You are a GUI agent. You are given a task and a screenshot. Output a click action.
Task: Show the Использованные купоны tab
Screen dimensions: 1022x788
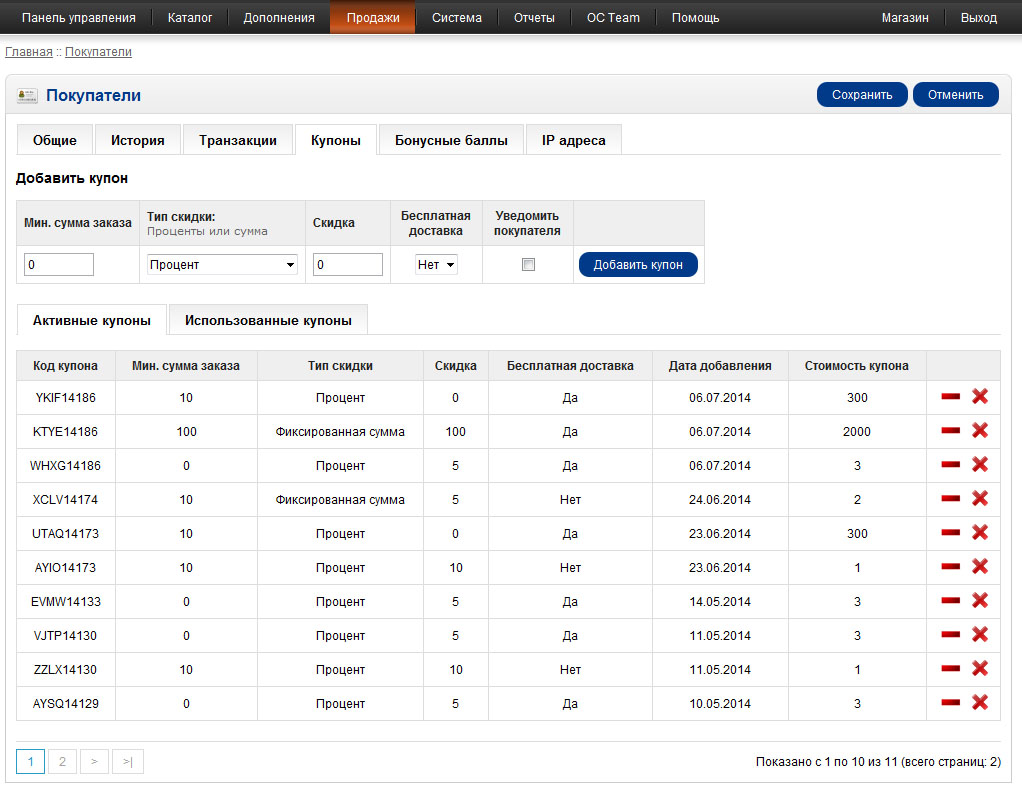pos(268,321)
